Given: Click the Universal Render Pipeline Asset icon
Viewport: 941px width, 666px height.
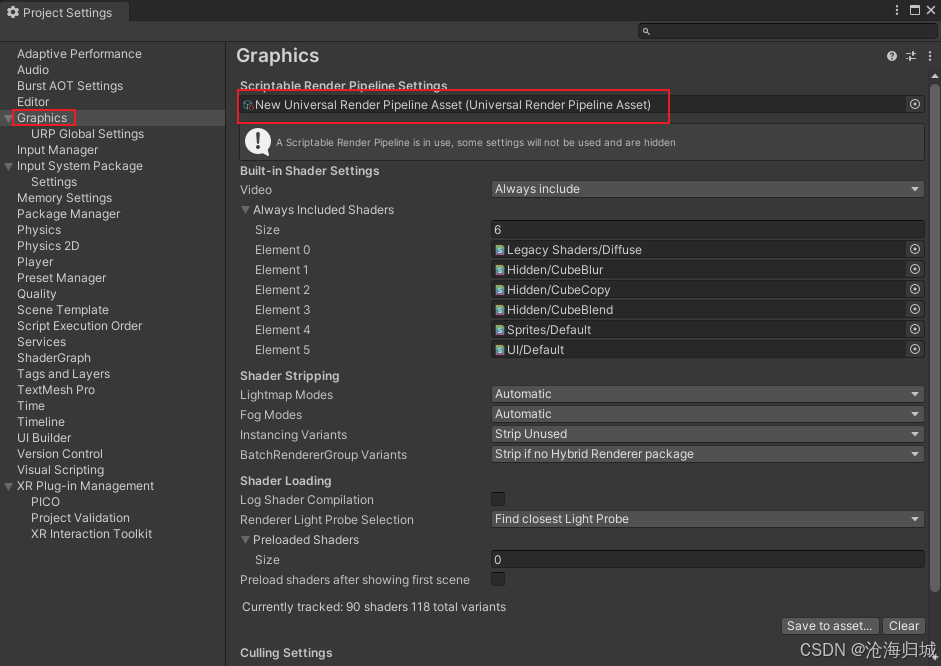Looking at the screenshot, I should (248, 105).
